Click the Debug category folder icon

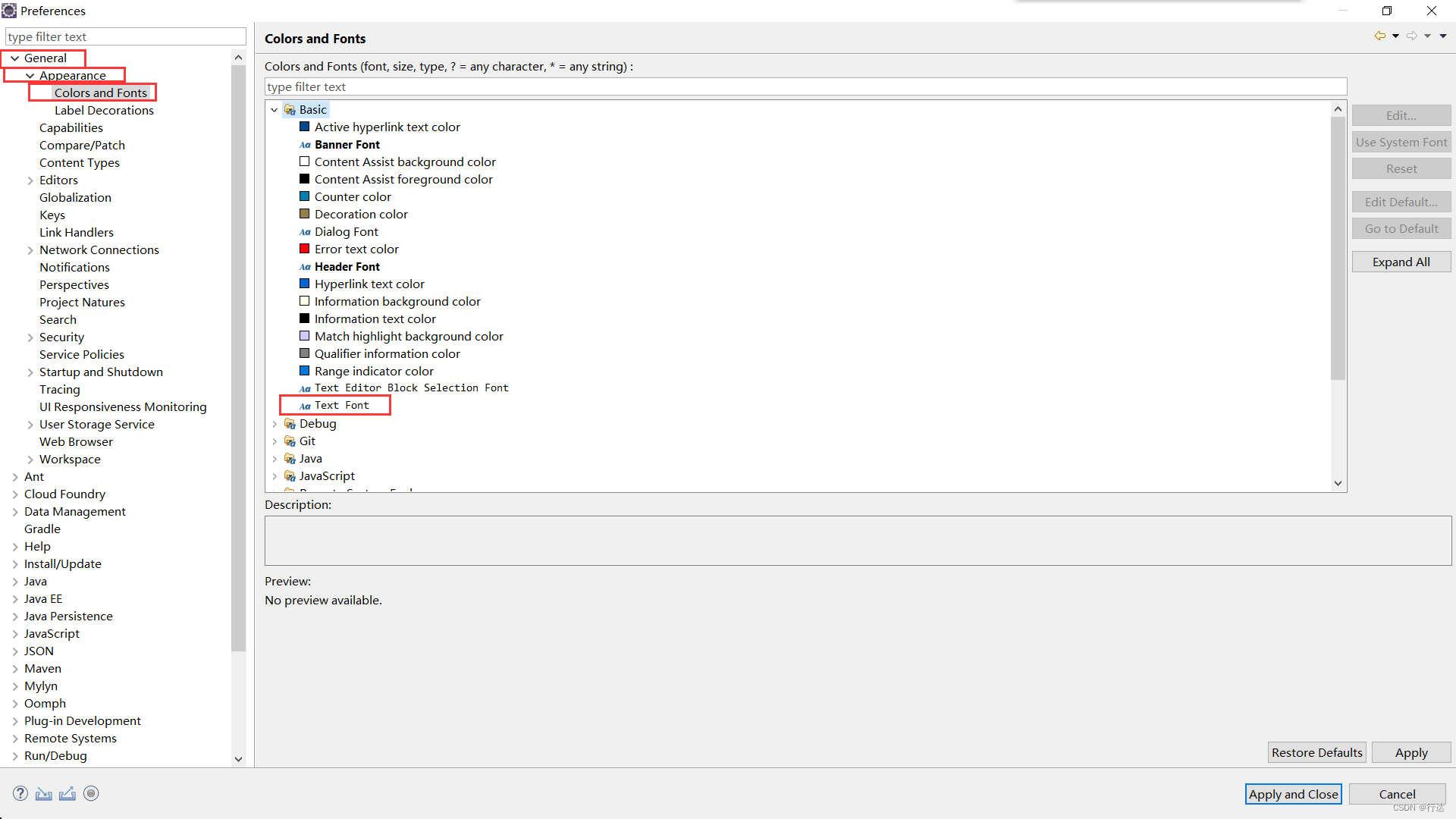pos(290,424)
